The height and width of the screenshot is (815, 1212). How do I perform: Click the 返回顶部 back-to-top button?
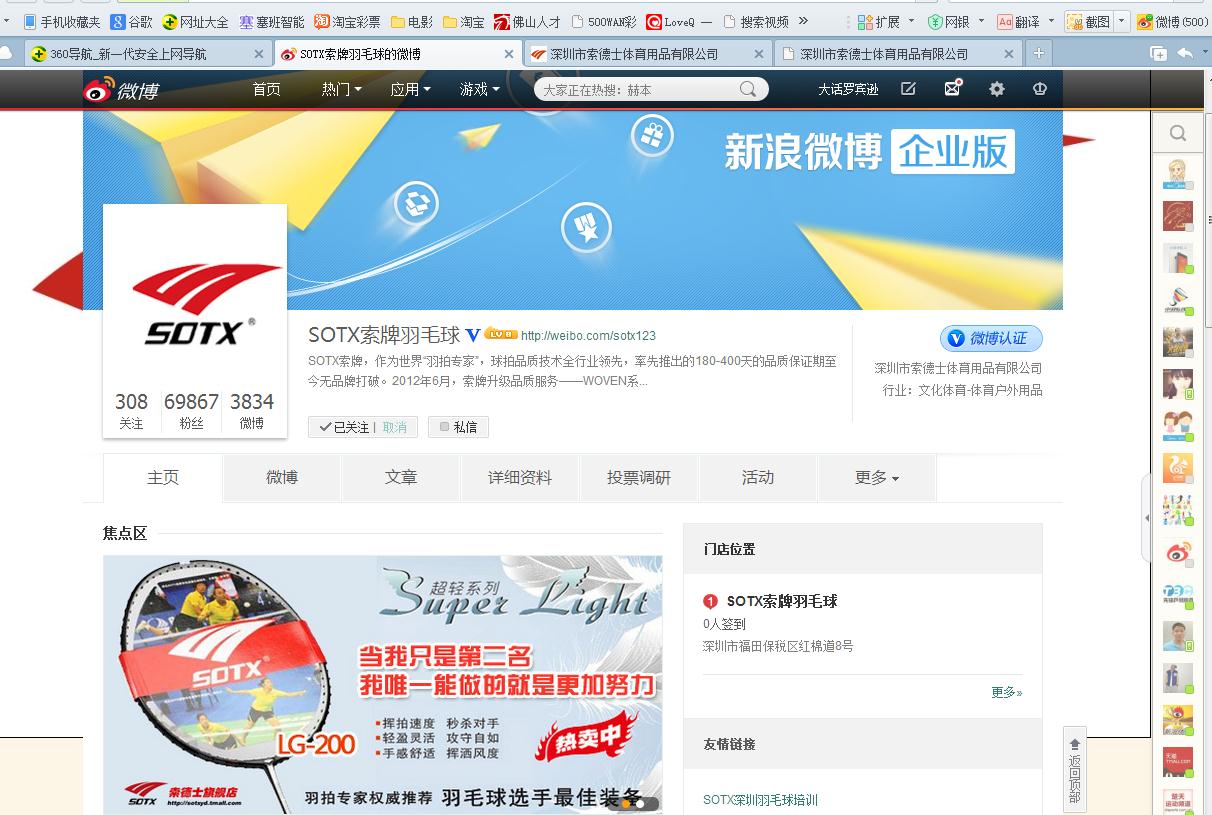click(1075, 771)
